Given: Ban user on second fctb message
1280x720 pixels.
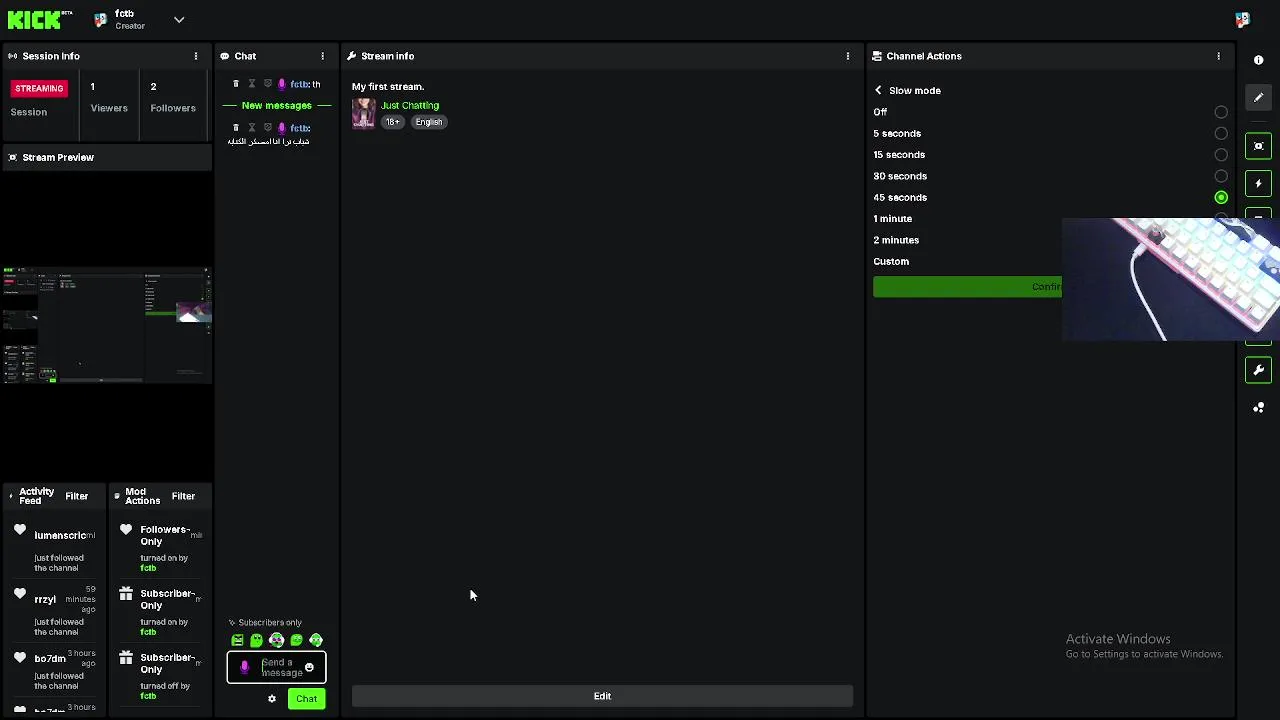Looking at the screenshot, I should (x=267, y=128).
